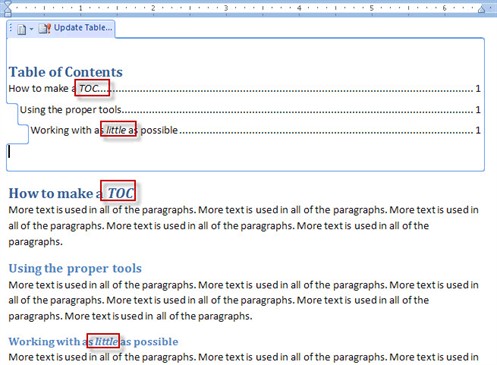Click the italic TOC word in the main heading
Image resolution: width=497 pixels, height=365 pixels.
coord(120,193)
